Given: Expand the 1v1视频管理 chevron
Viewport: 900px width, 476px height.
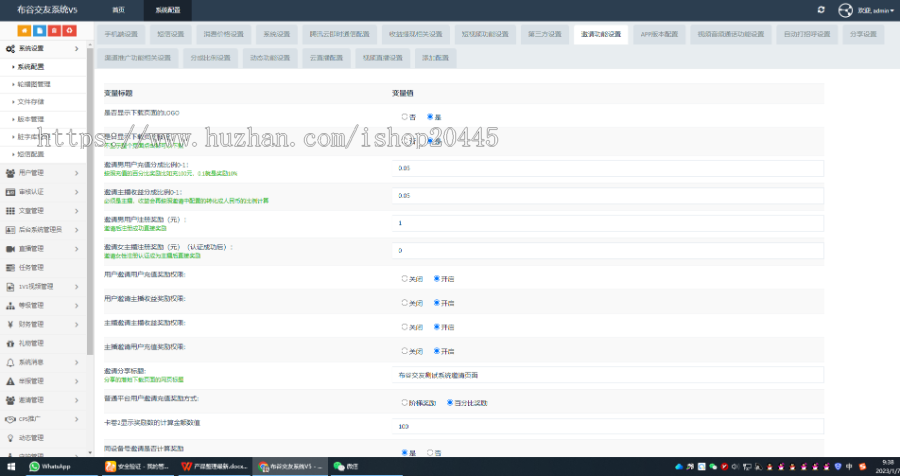Looking at the screenshot, I should pyautogui.click(x=77, y=287).
